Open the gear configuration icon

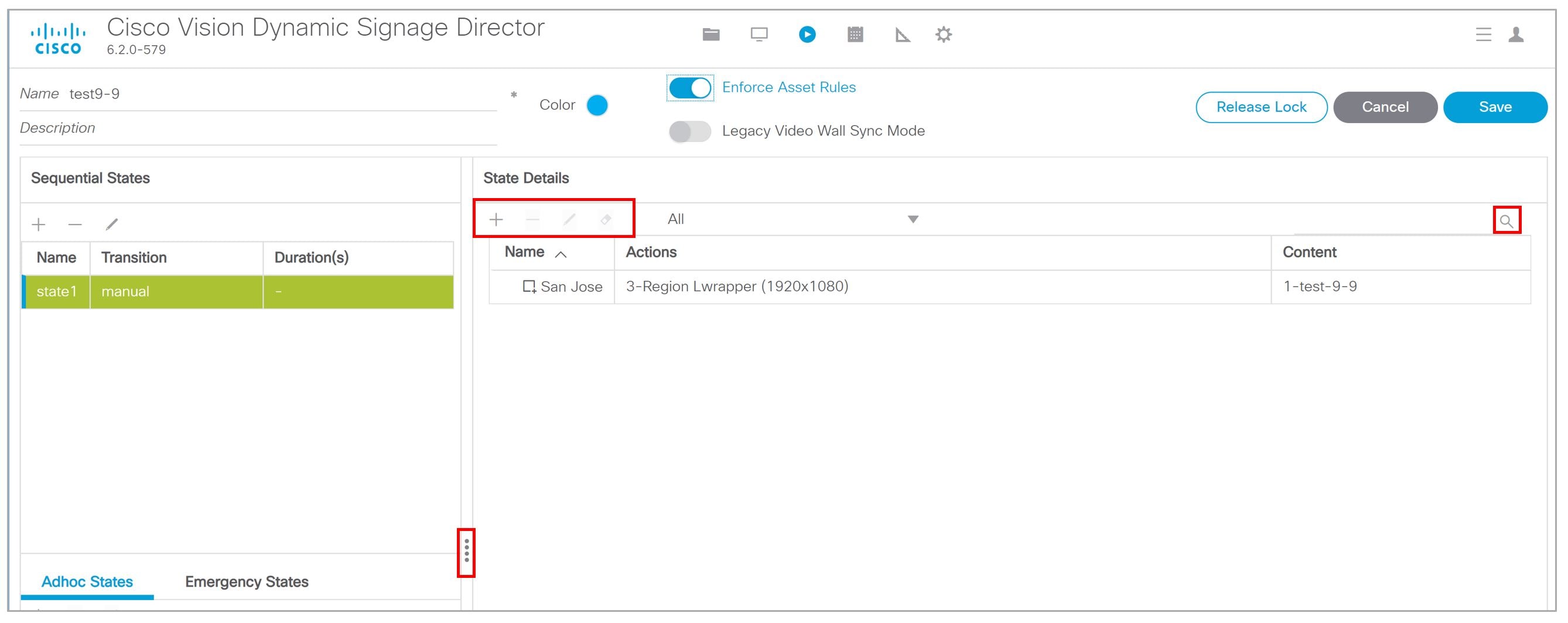point(944,35)
